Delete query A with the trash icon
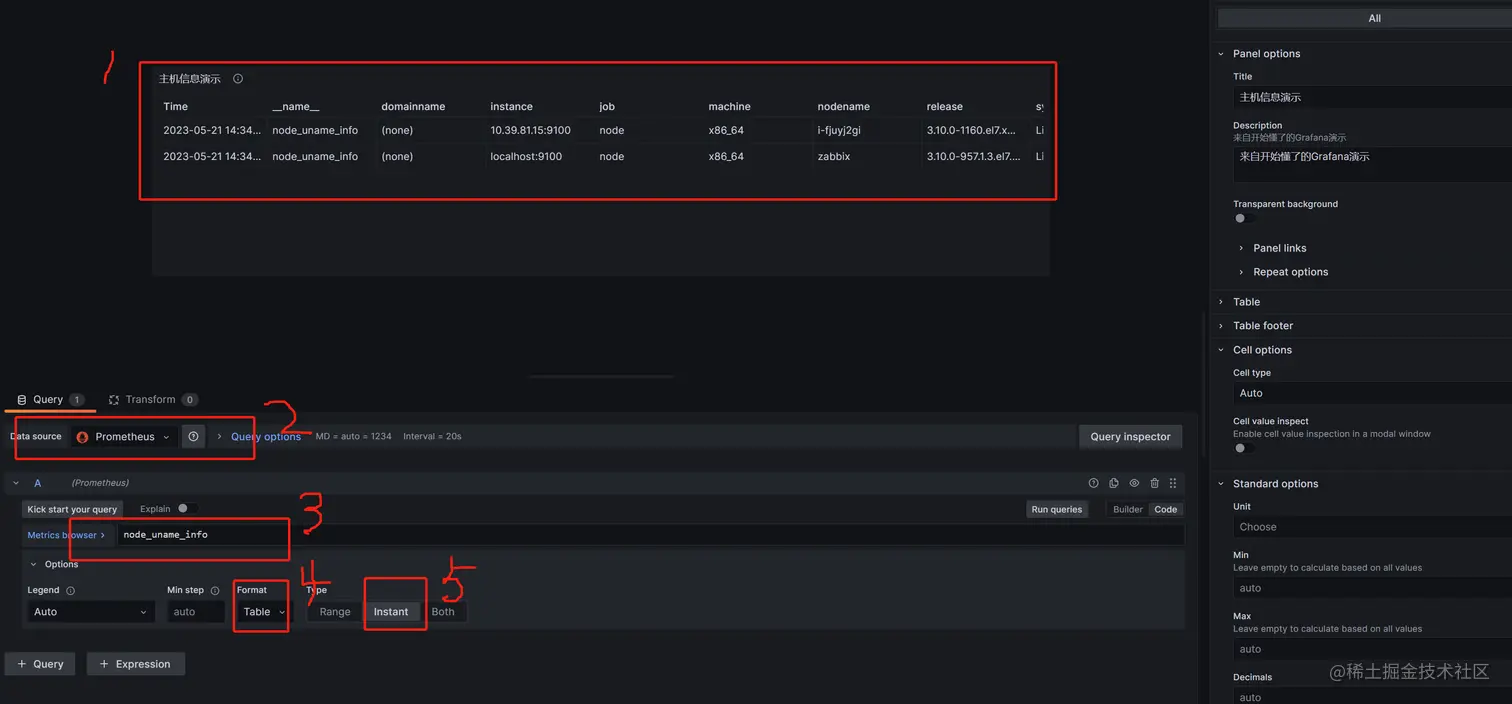Image resolution: width=1512 pixels, height=704 pixels. coord(1155,483)
